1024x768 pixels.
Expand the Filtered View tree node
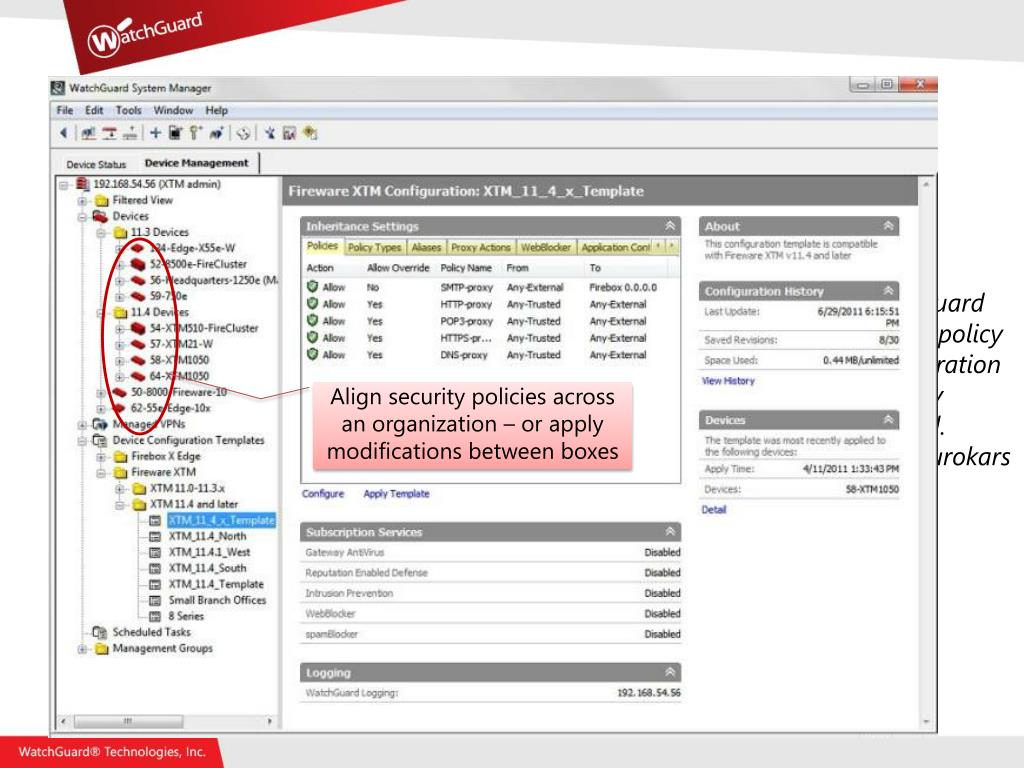pyautogui.click(x=82, y=201)
